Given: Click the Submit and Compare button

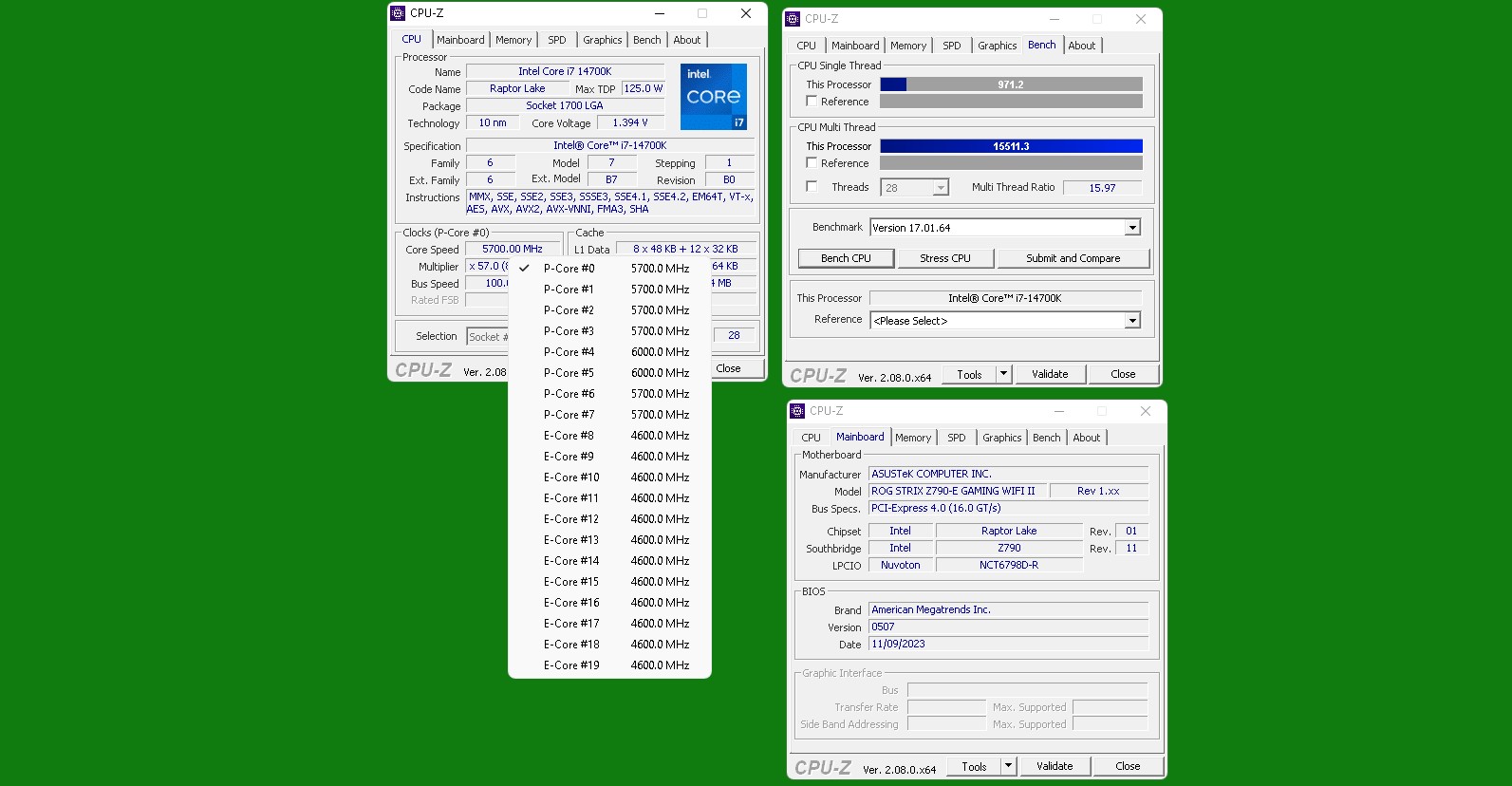Looking at the screenshot, I should click(1073, 258).
